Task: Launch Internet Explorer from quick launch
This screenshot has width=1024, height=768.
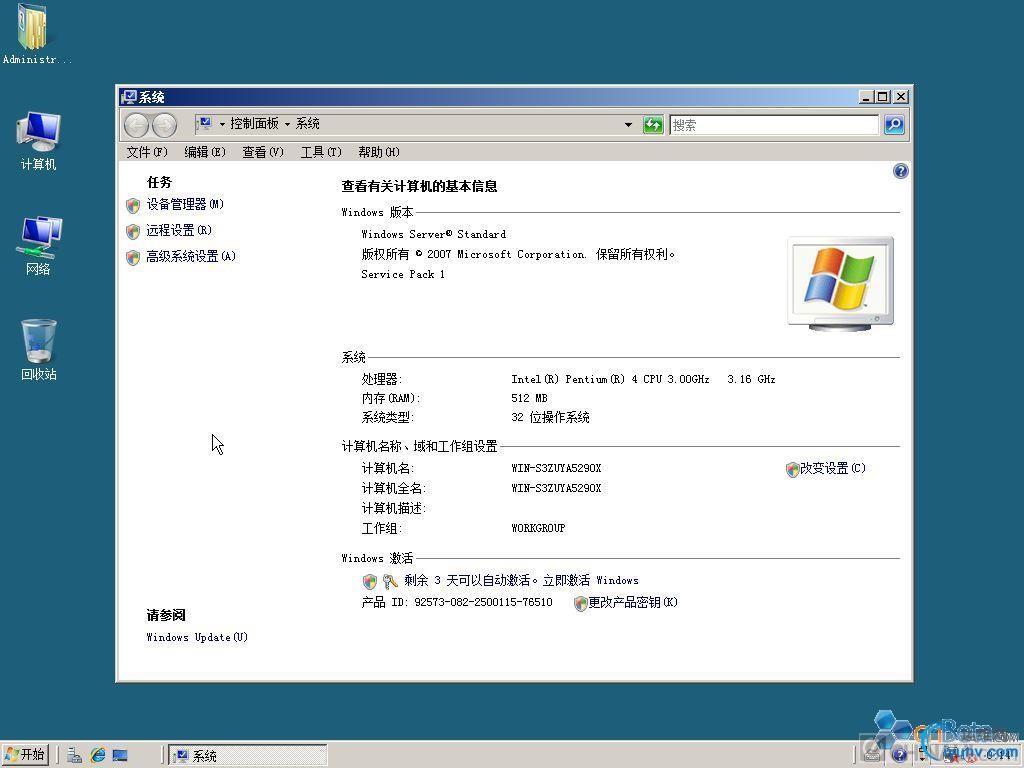Action: tap(98, 756)
